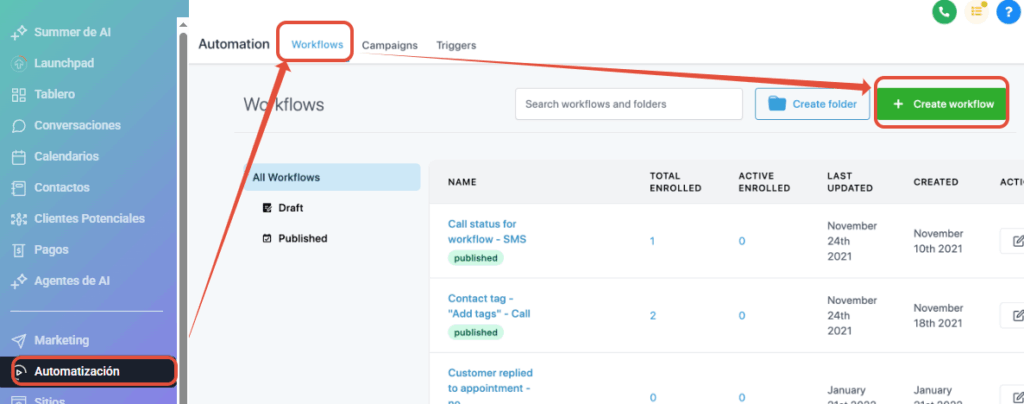This screenshot has width=1024, height=404.
Task: Open Launchpad from the sidebar
Action: (x=64, y=63)
